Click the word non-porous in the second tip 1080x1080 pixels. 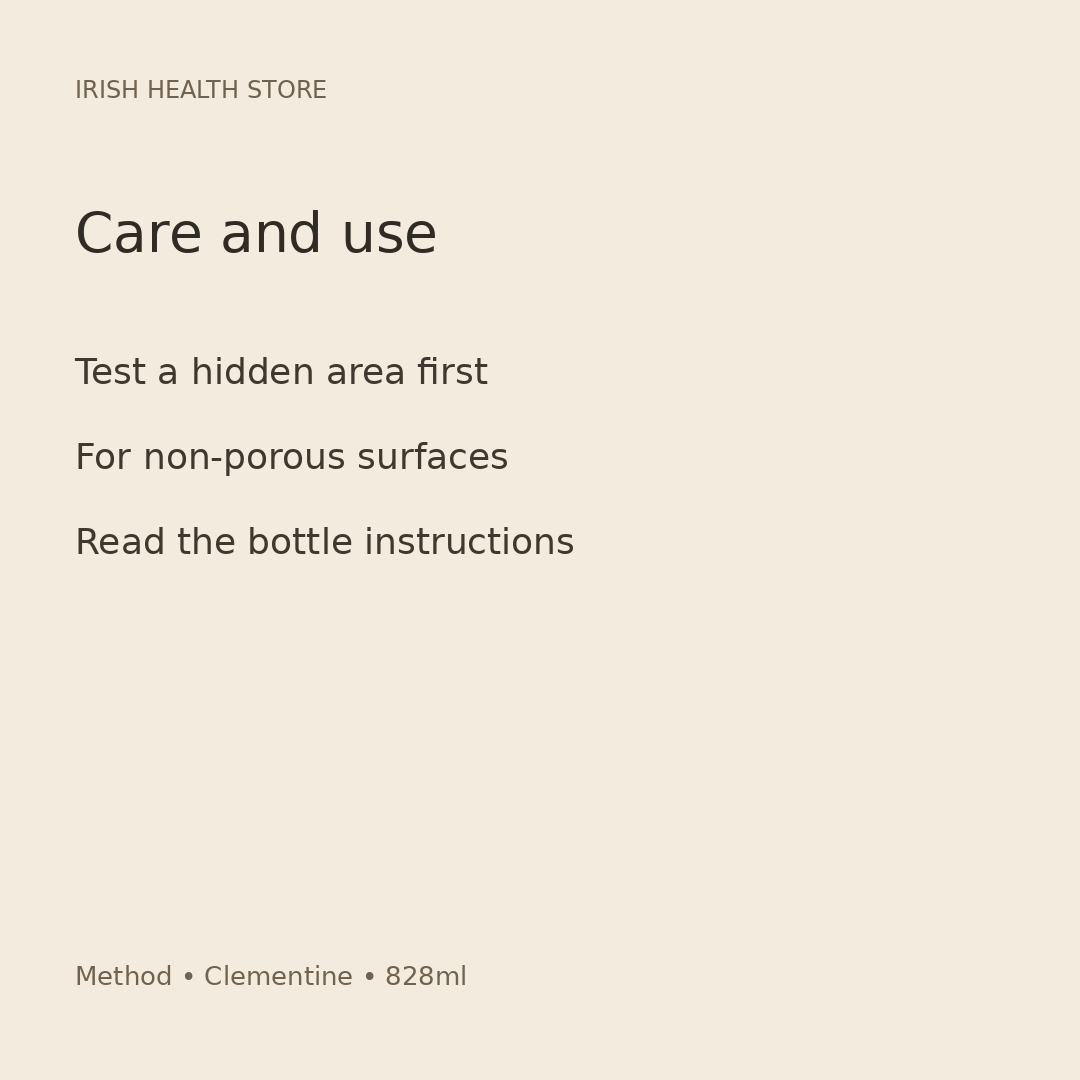[244, 458]
